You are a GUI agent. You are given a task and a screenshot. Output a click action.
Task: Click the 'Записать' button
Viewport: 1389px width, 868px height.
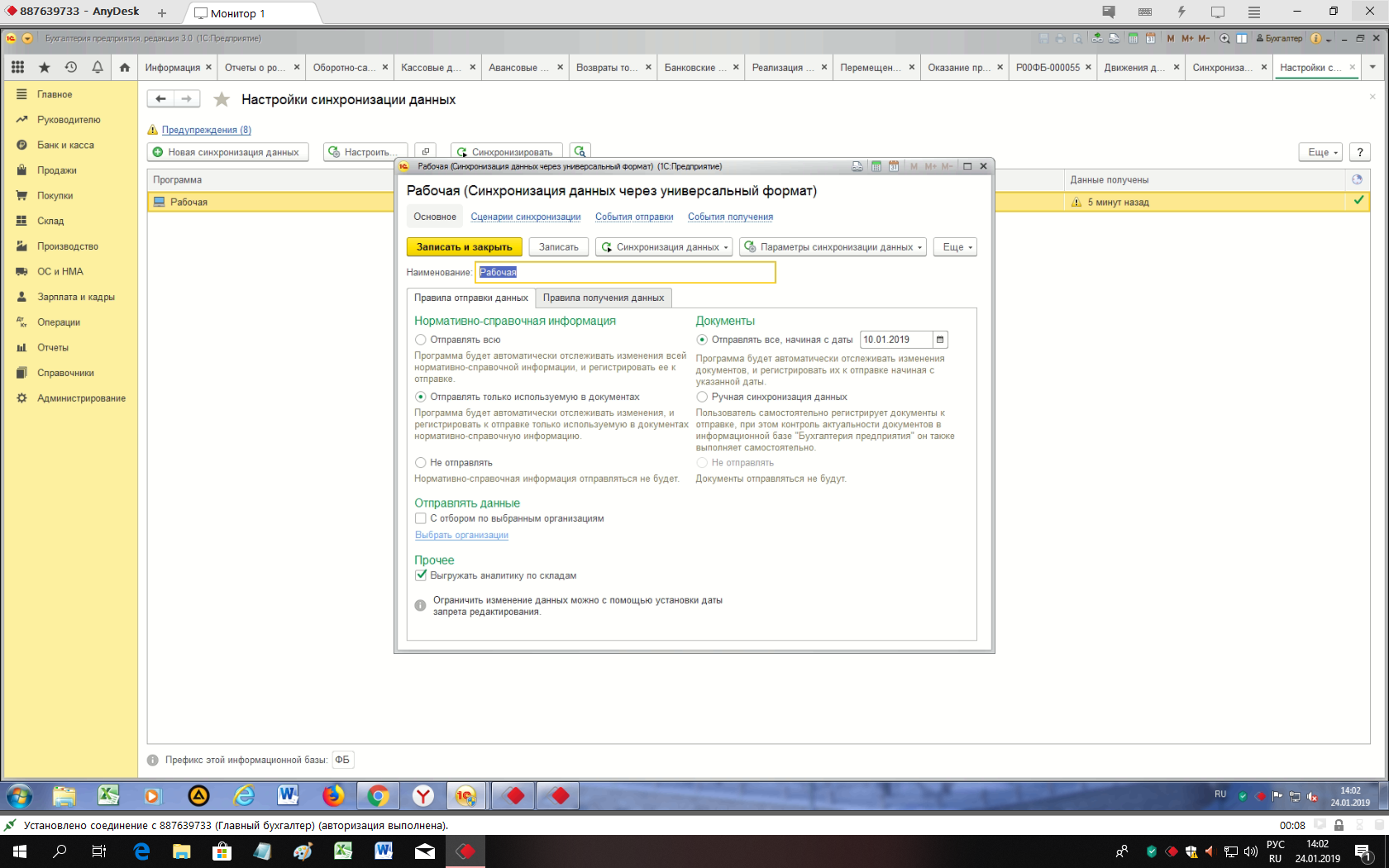[x=559, y=247]
